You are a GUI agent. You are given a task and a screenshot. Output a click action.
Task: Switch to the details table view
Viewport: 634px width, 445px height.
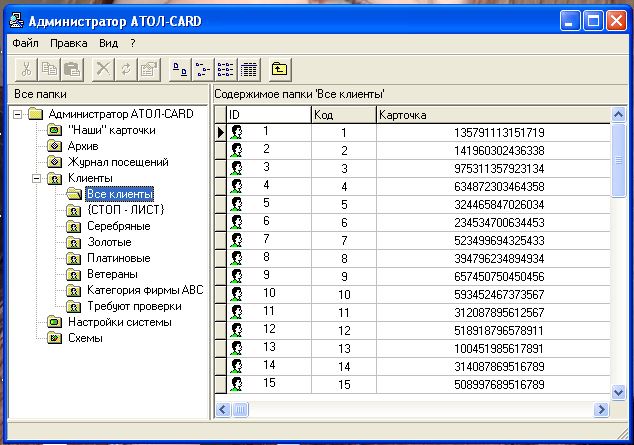248,69
